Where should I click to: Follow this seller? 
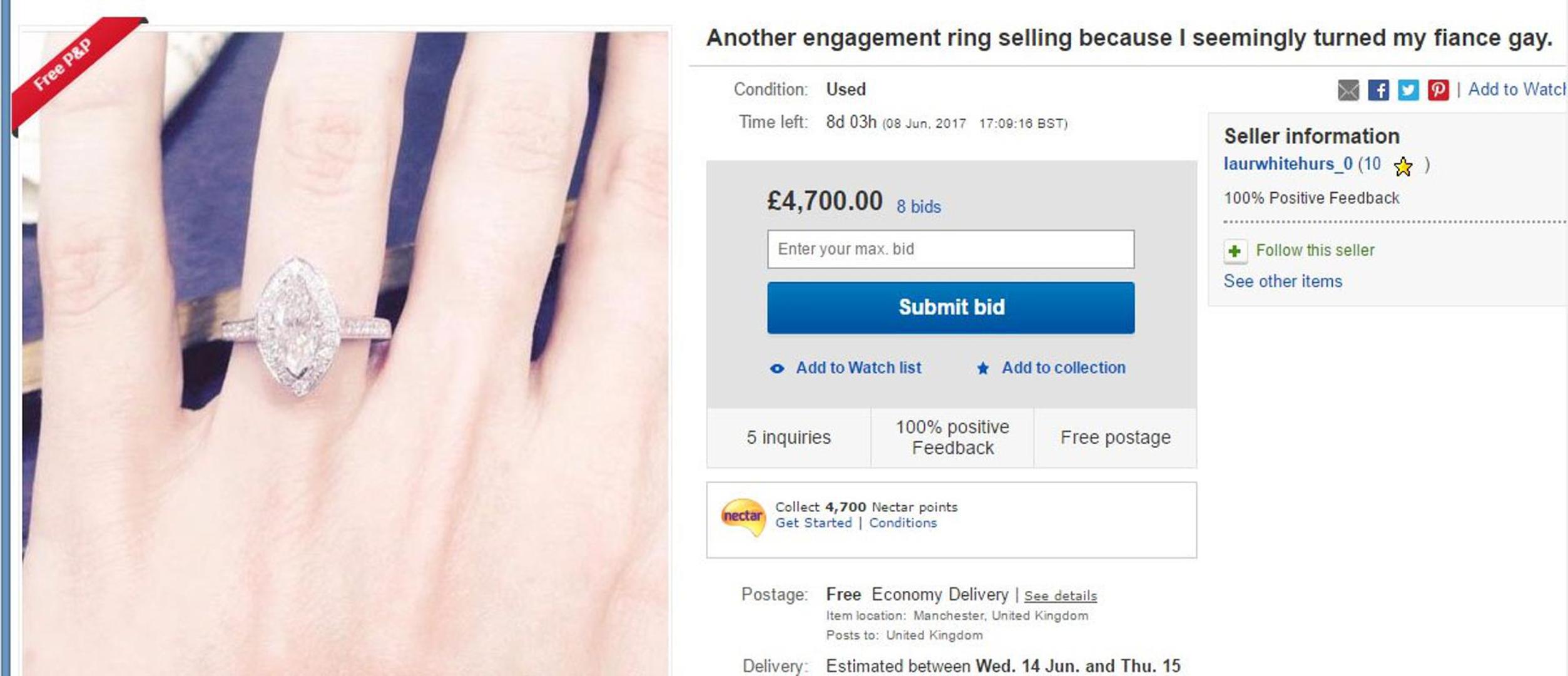(x=1315, y=250)
